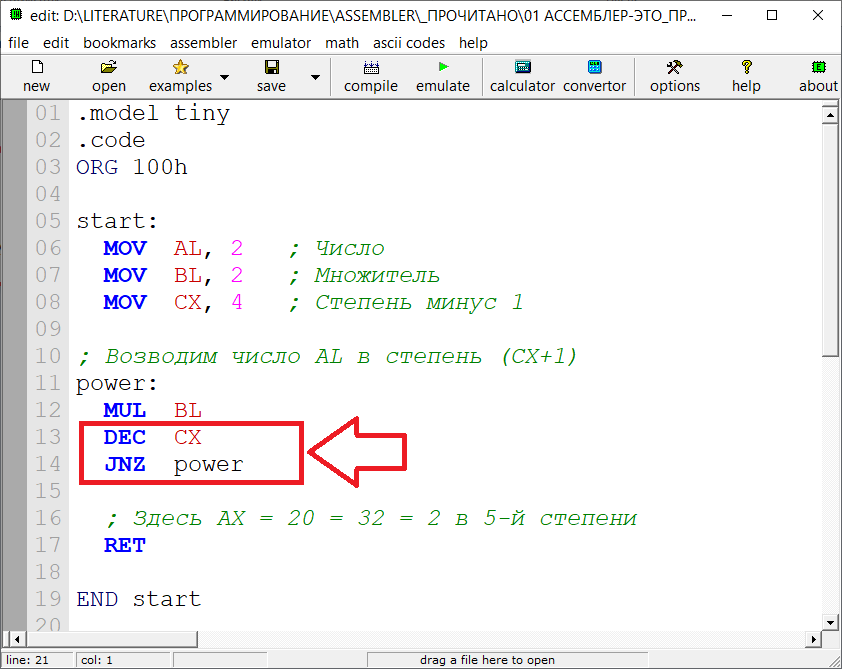The image size is (842, 669).
Task: Click the help question mark icon
Action: point(746,67)
